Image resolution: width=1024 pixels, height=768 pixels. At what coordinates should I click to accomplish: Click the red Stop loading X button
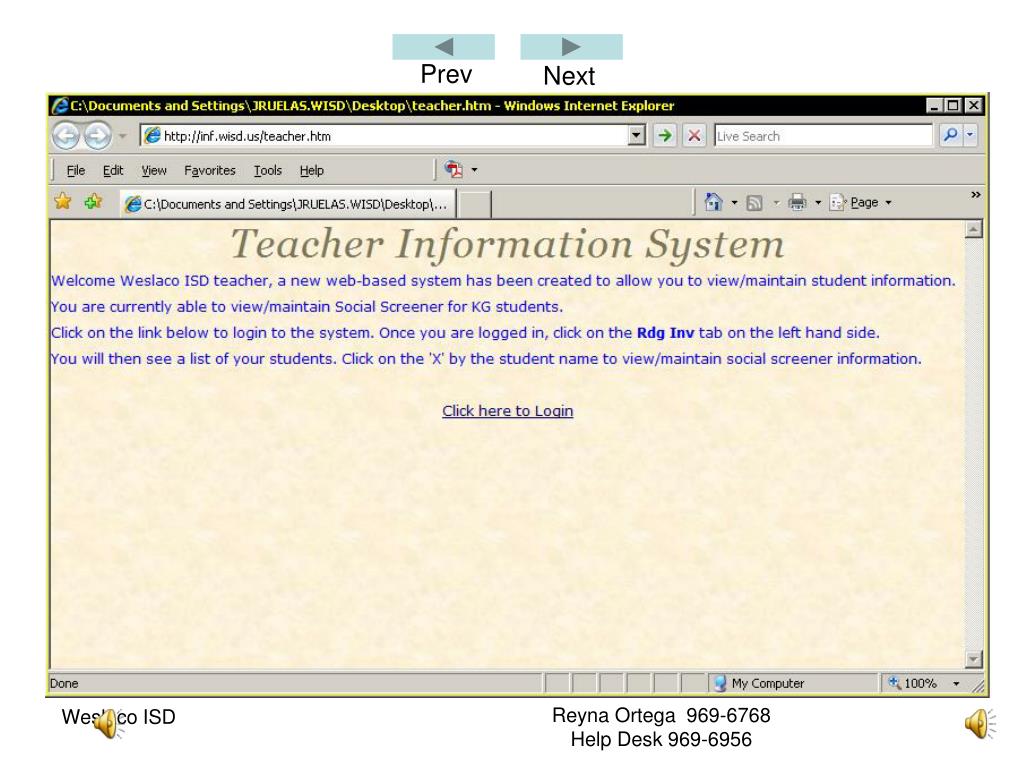point(694,136)
